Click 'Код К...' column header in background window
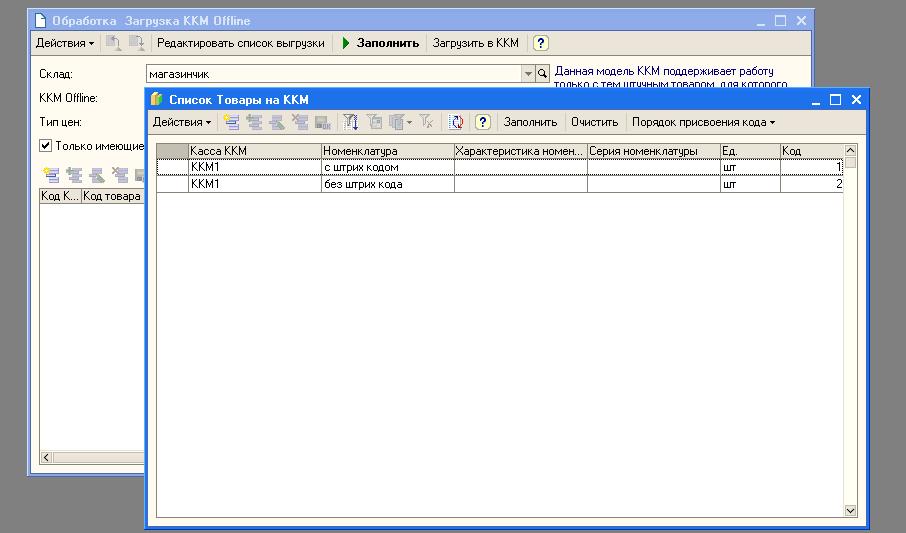Image resolution: width=906 pixels, height=533 pixels. 60,196
